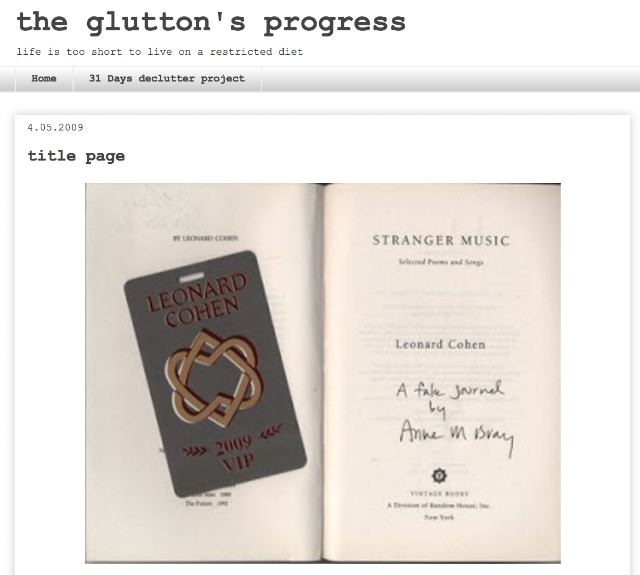Click the Anne M Bray handwritten signature
This screenshot has height=575, width=640.
[456, 435]
